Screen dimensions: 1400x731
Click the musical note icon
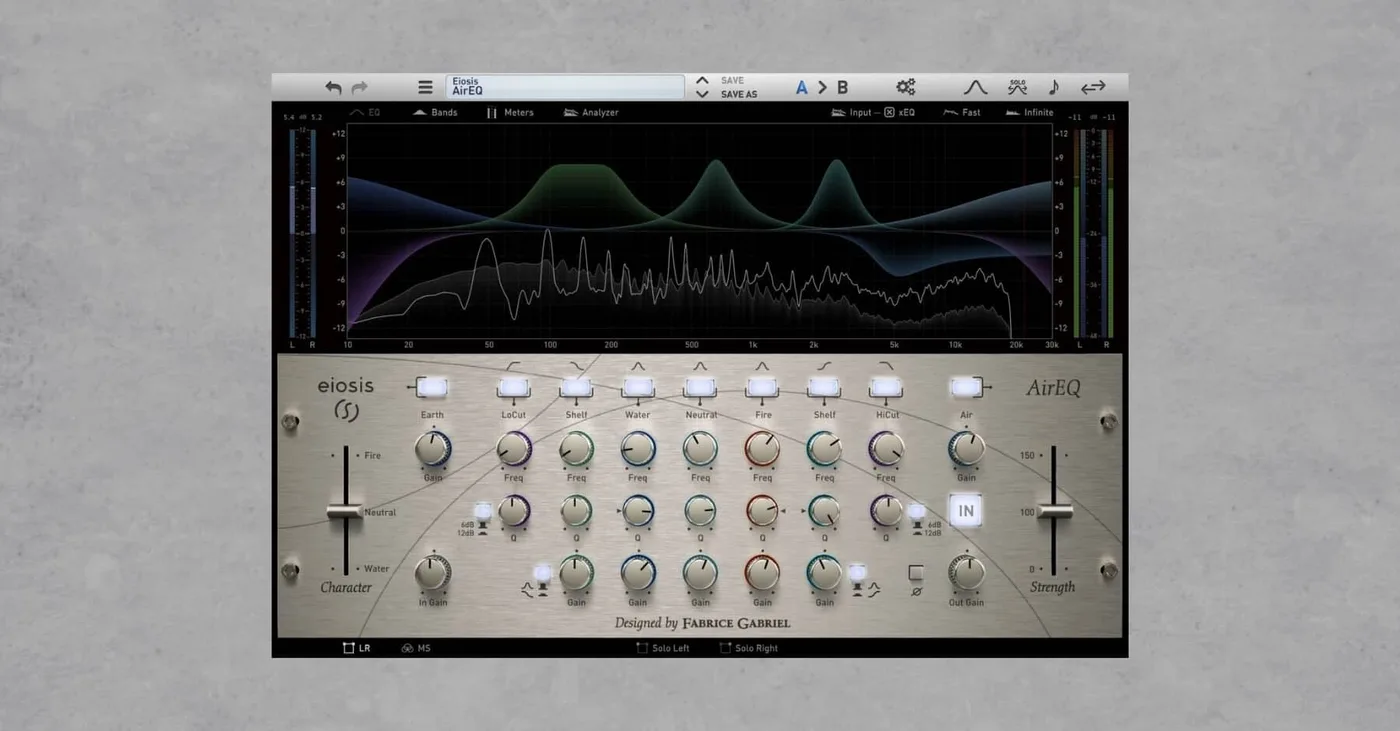(1053, 88)
